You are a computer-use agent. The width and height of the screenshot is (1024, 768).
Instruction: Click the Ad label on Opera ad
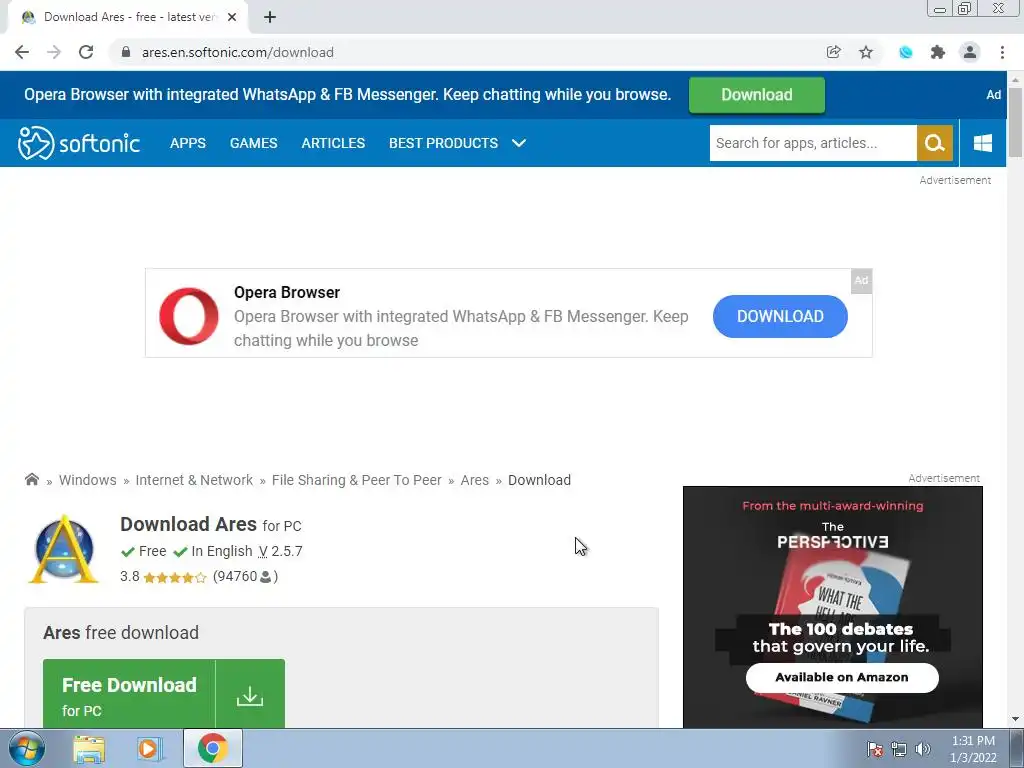click(x=861, y=281)
